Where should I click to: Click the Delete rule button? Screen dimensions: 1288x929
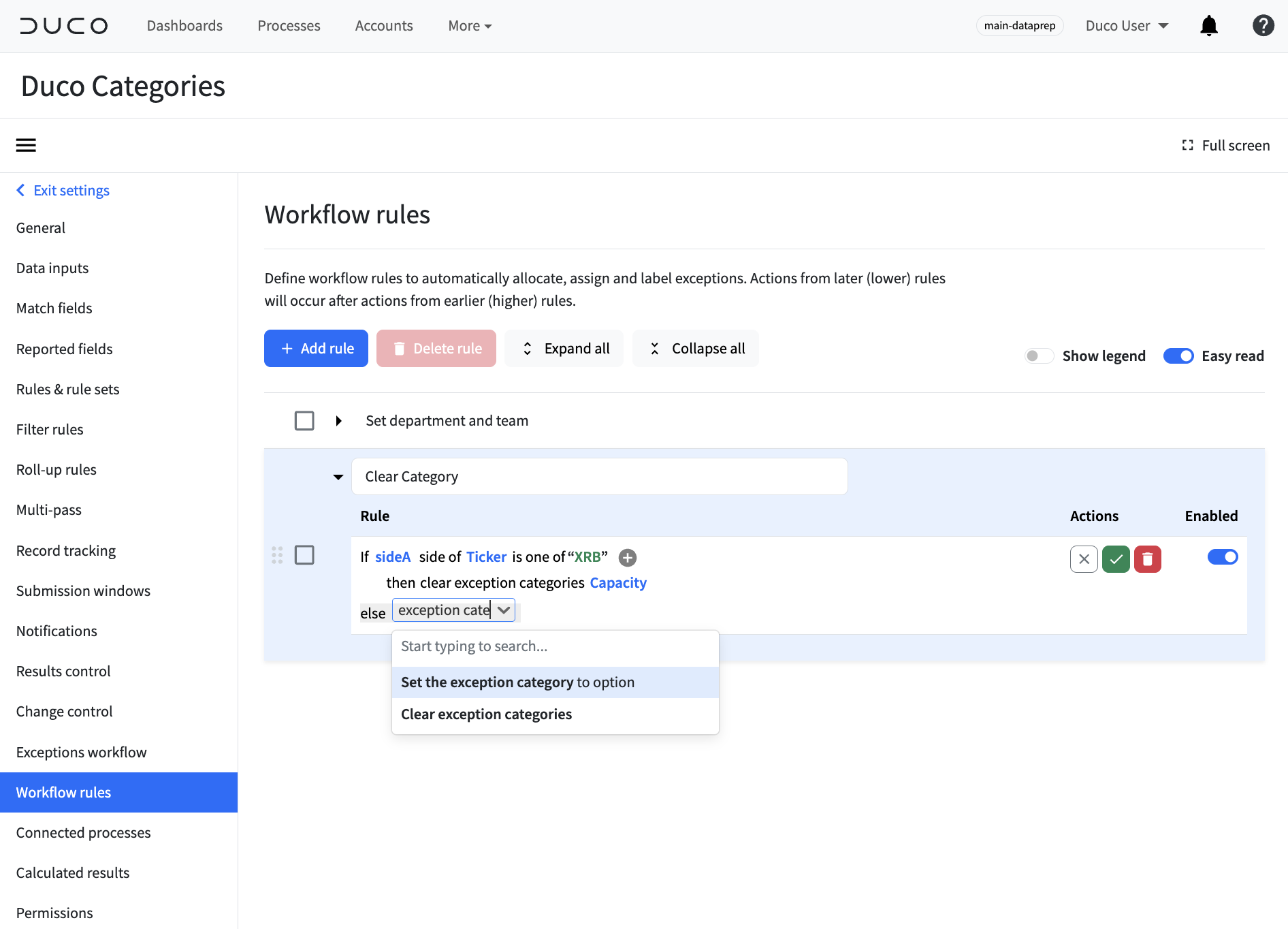pyautogui.click(x=436, y=349)
